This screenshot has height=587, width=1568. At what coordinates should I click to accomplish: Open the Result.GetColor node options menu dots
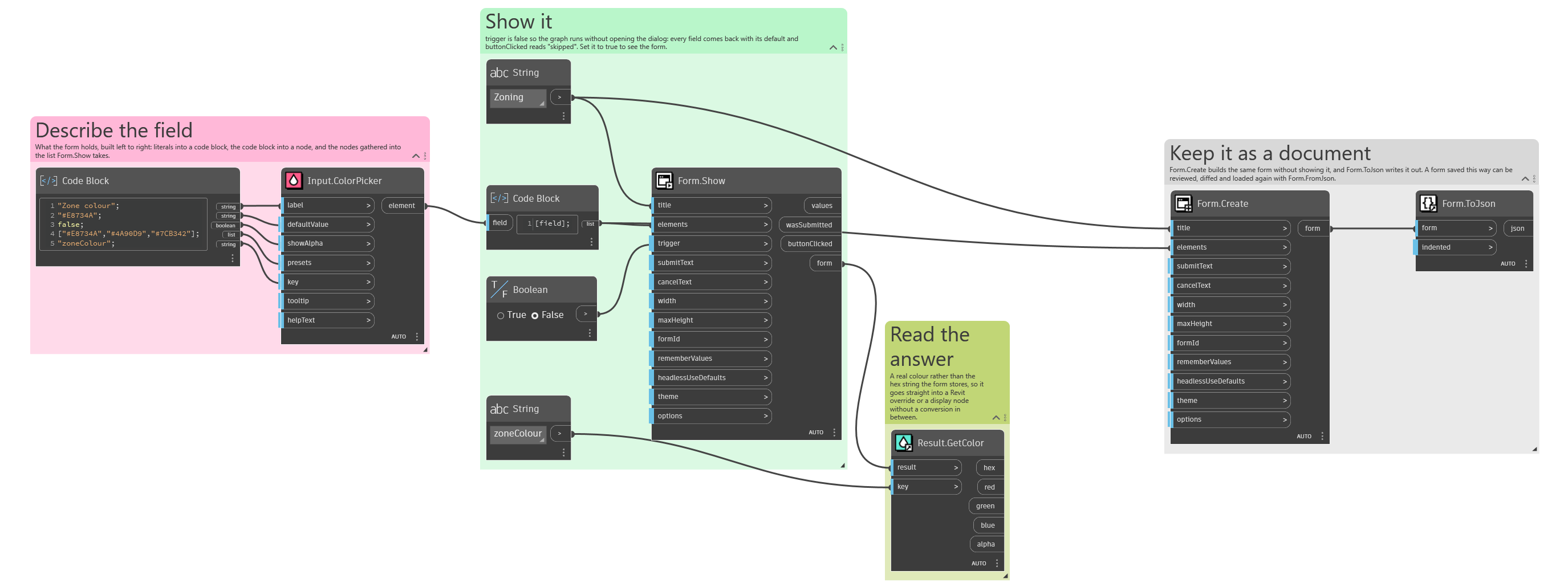(x=997, y=563)
